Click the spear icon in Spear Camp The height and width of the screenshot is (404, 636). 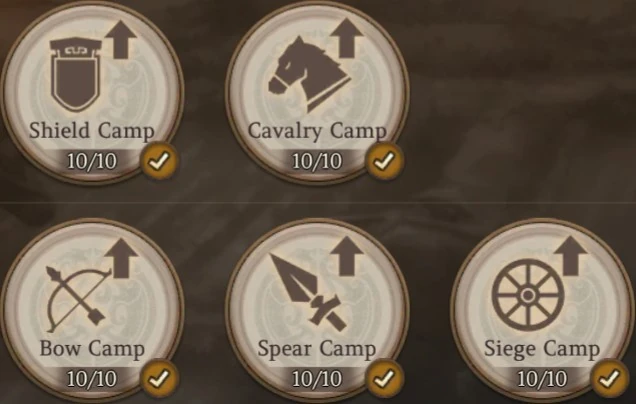308,293
